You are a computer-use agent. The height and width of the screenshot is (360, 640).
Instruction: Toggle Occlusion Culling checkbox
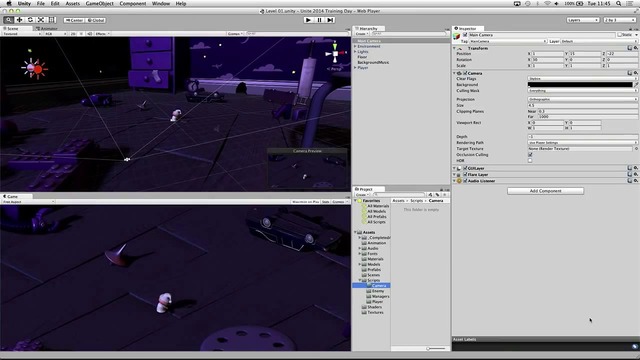click(x=530, y=155)
